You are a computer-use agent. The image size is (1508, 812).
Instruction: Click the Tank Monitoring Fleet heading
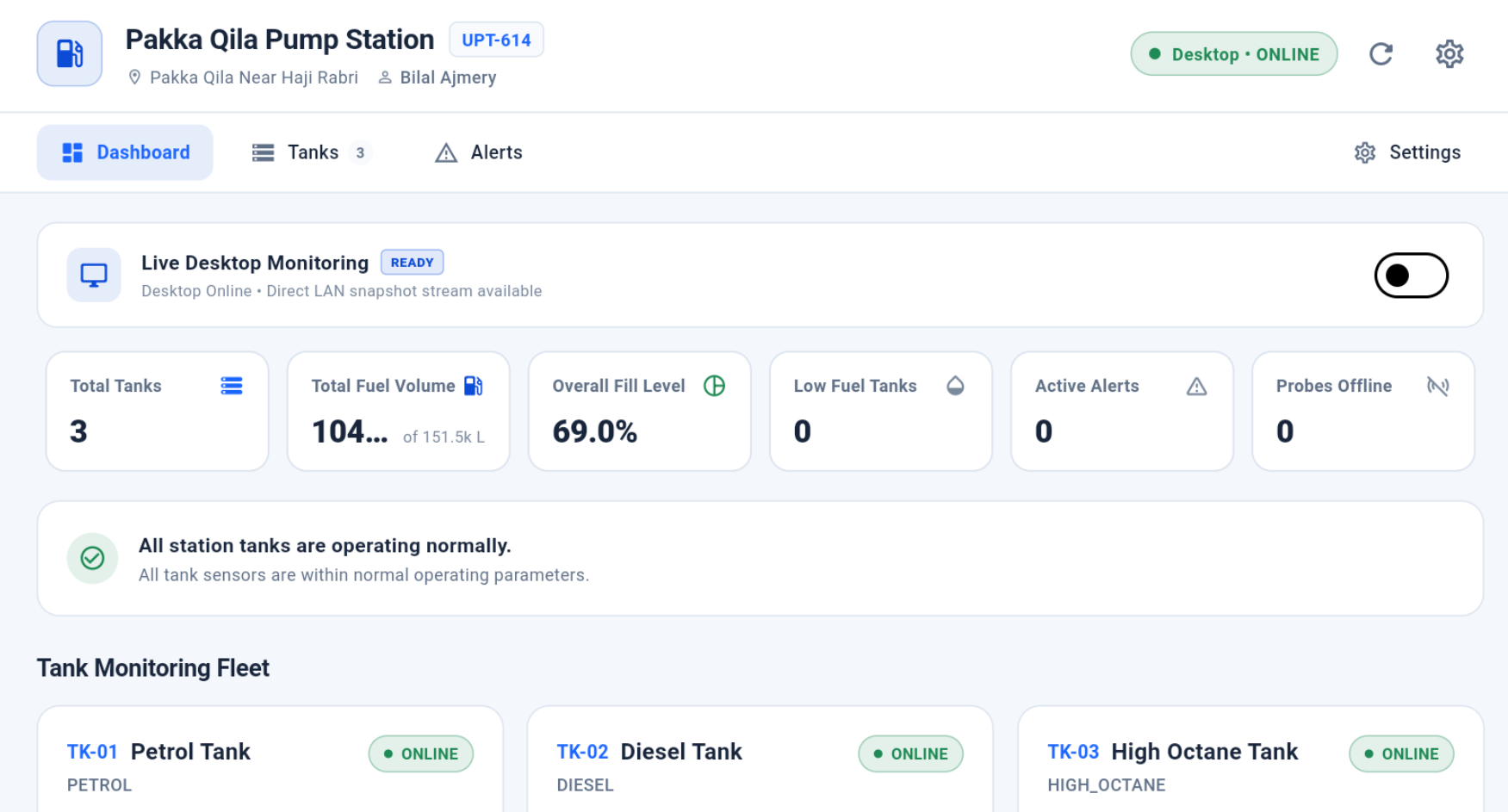pyautogui.click(x=153, y=668)
